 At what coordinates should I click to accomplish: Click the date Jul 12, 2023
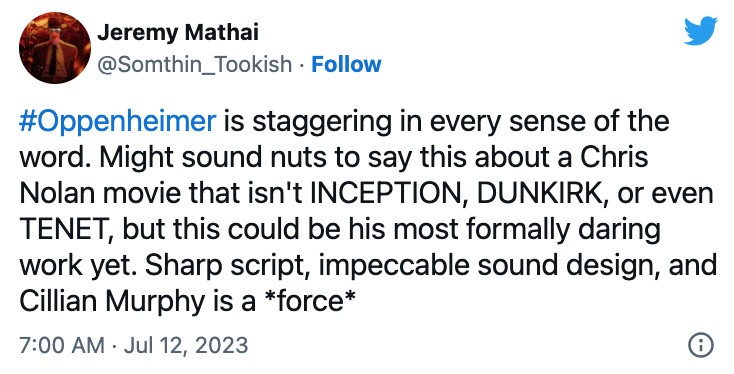tap(186, 345)
